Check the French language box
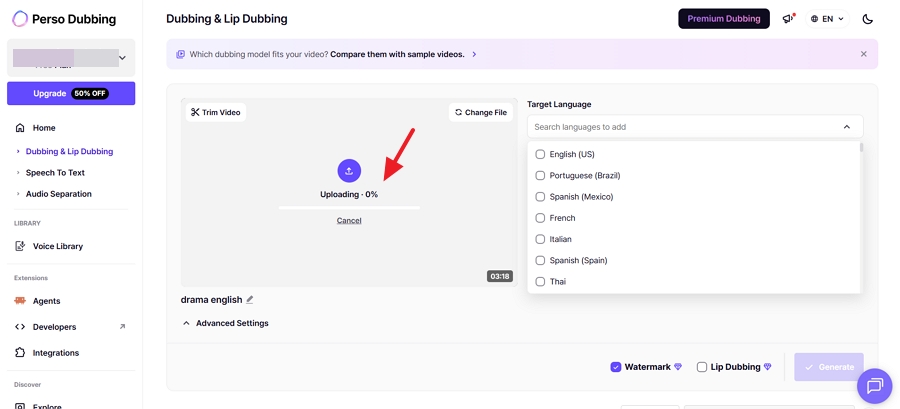This screenshot has width=900, height=409. pyautogui.click(x=540, y=218)
